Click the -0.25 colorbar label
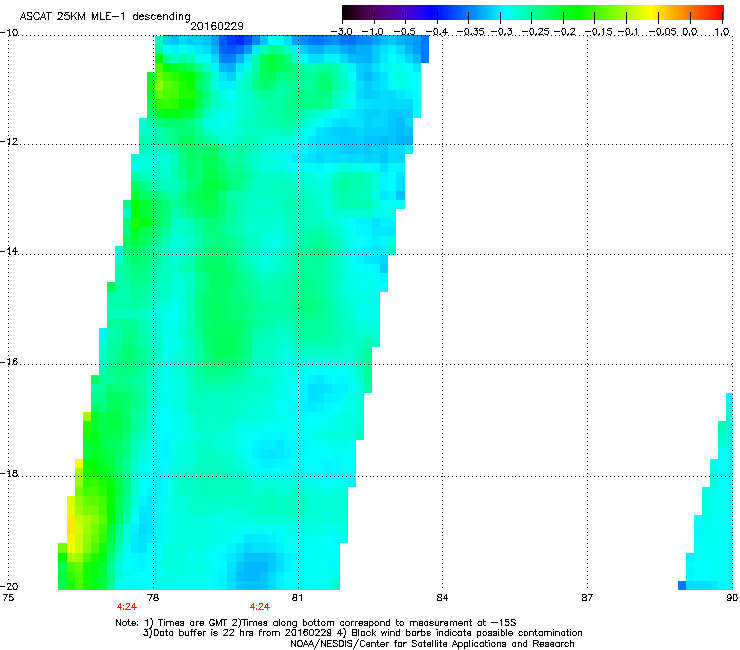Viewport: 740px width, 650px height. [x=535, y=32]
